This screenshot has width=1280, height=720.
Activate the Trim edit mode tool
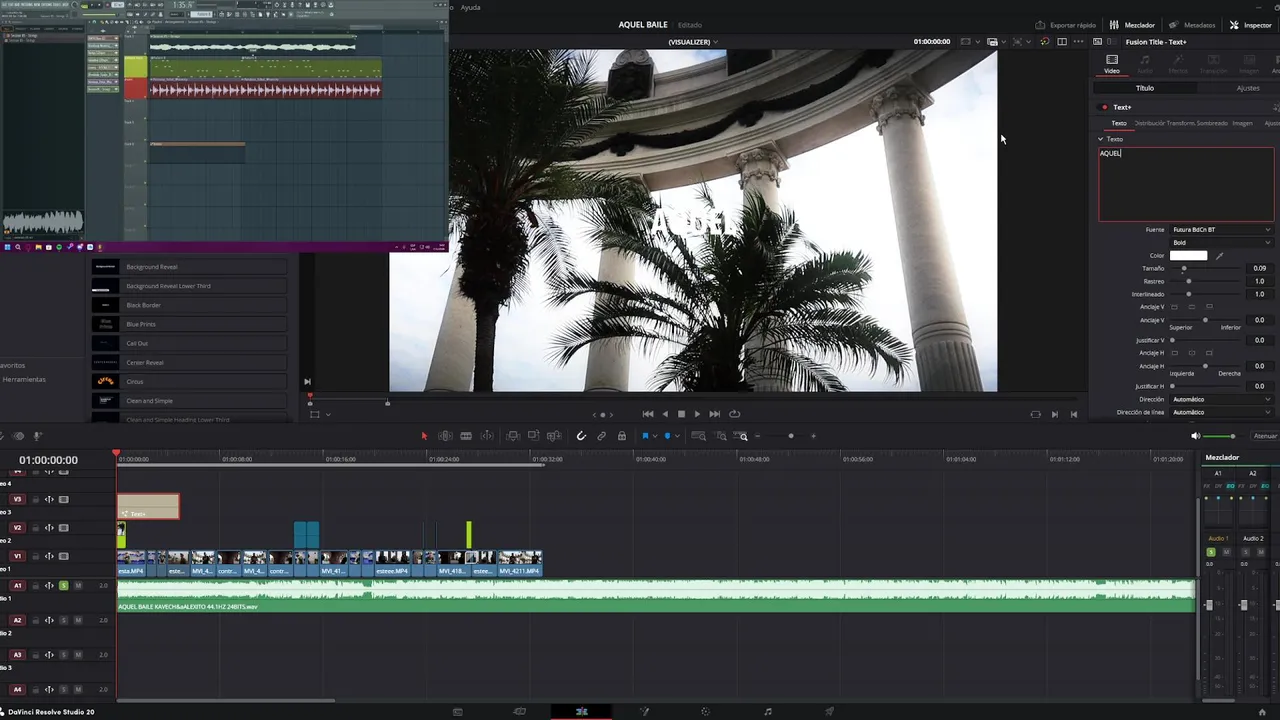click(445, 436)
